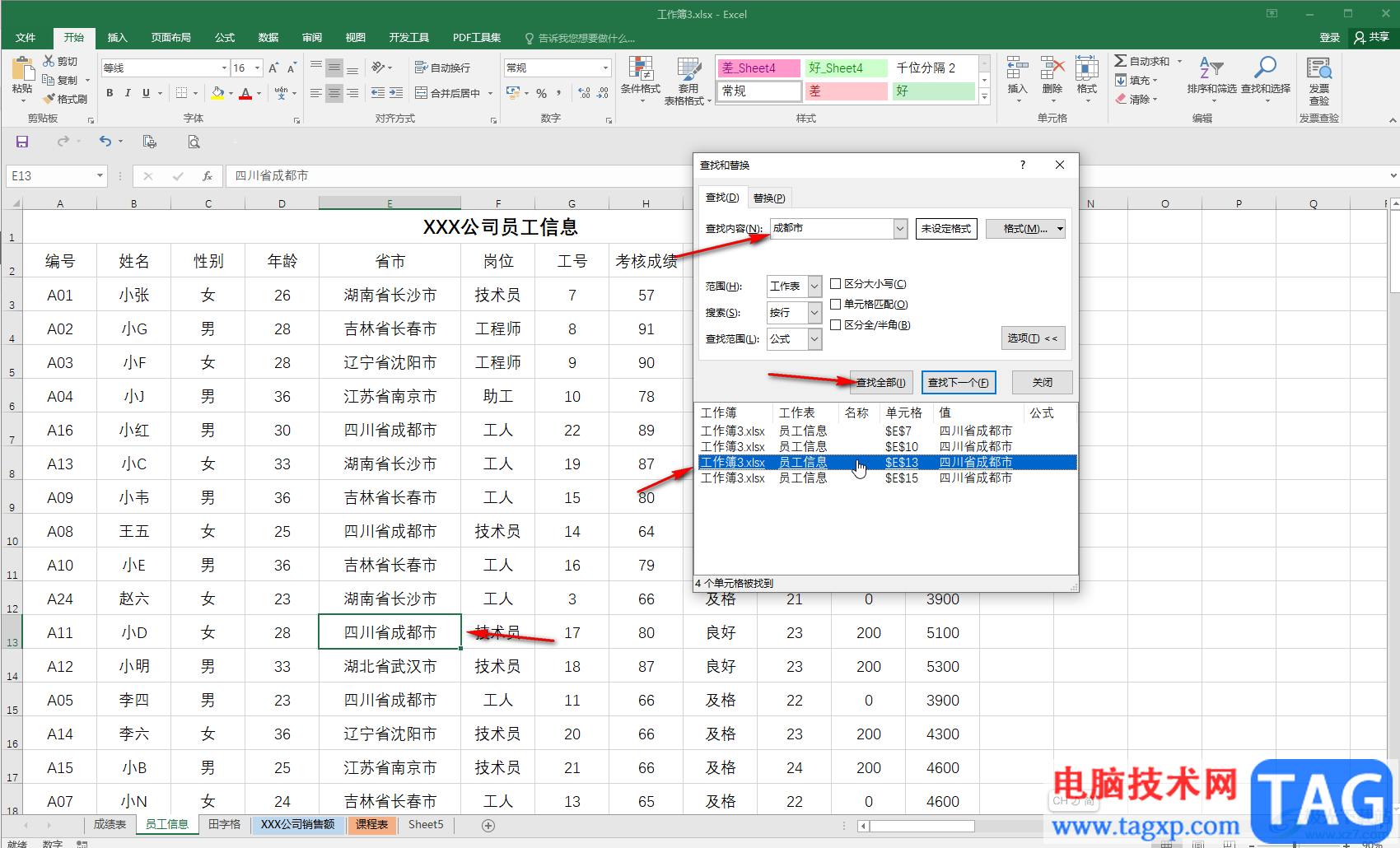Toggle Bold formatting
Screen dimensions: 1400x848
click(110, 93)
